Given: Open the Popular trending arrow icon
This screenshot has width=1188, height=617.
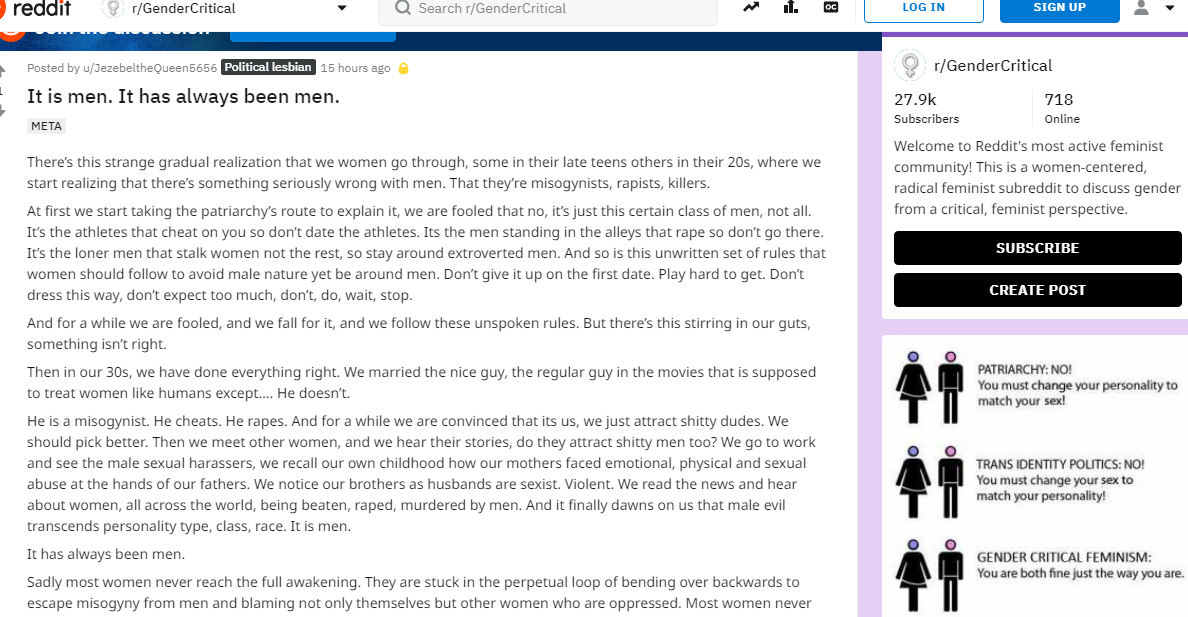Looking at the screenshot, I should pos(750,8).
